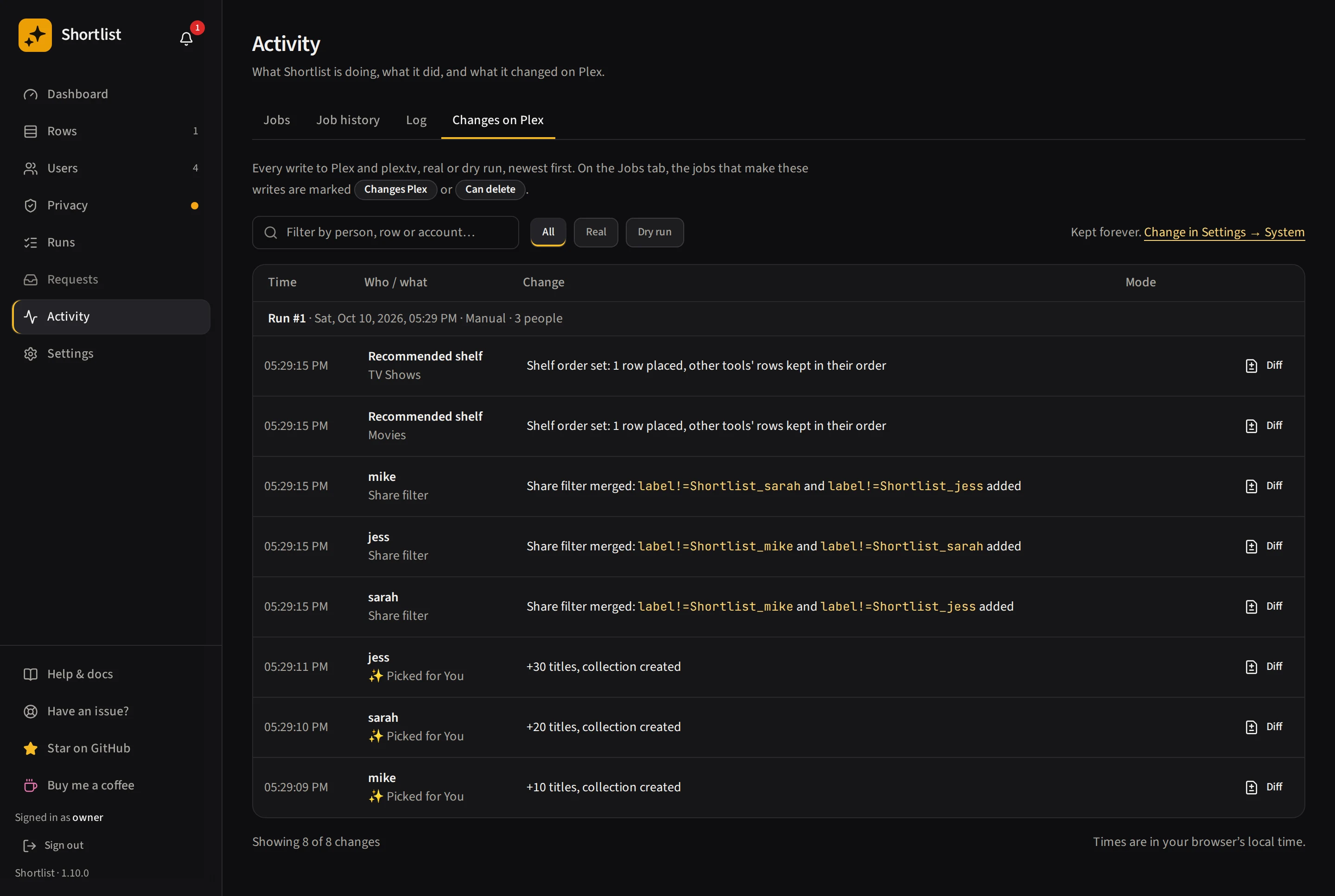Switch to the Jobs tab

[277, 120]
